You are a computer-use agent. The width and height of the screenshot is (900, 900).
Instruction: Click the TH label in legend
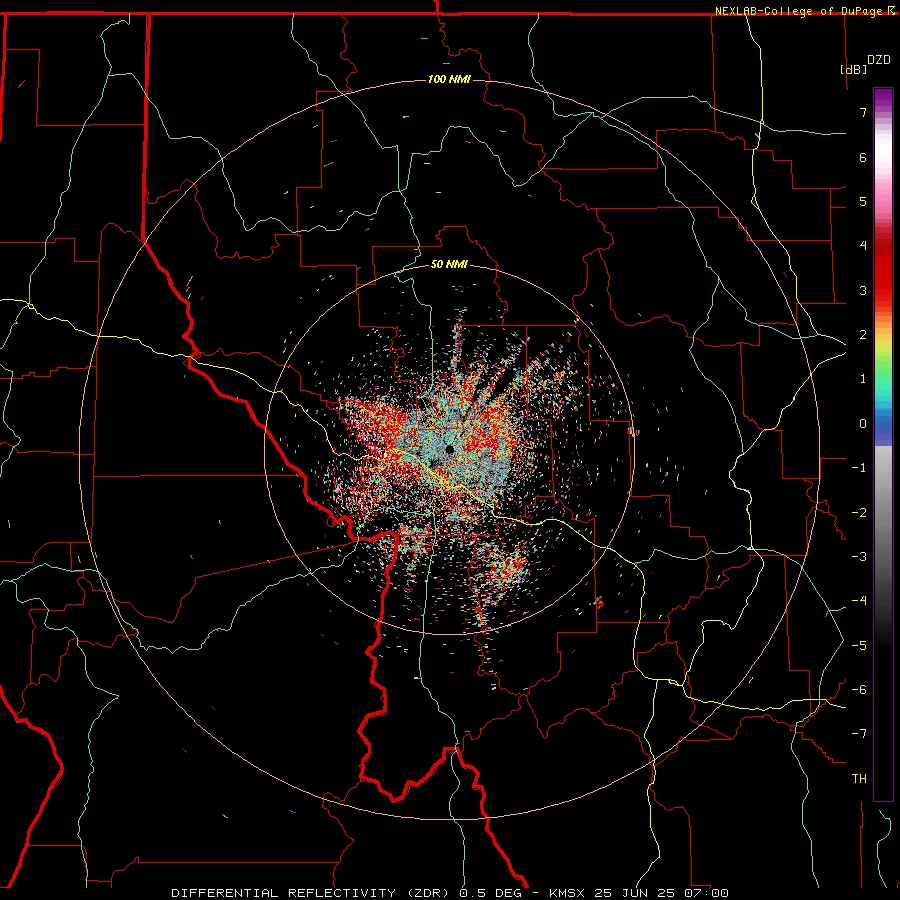[x=859, y=779]
